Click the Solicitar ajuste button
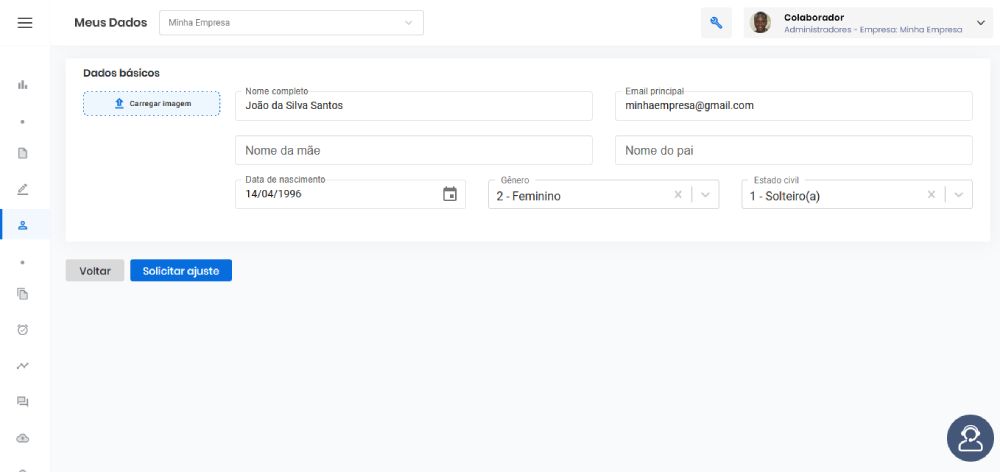 click(181, 270)
